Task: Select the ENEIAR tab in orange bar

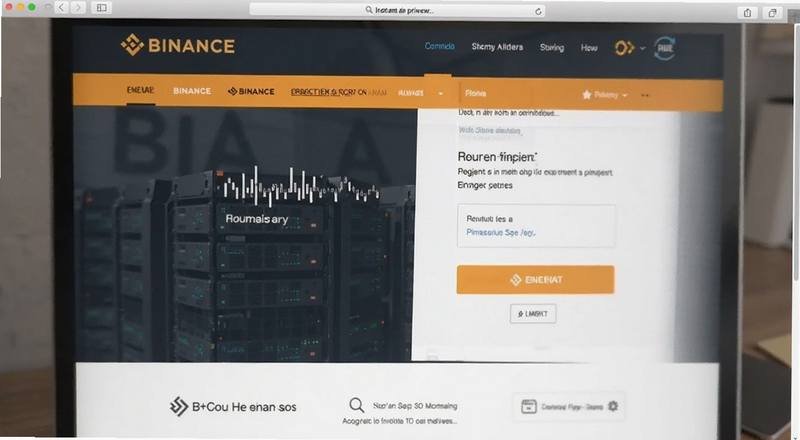Action: click(140, 90)
